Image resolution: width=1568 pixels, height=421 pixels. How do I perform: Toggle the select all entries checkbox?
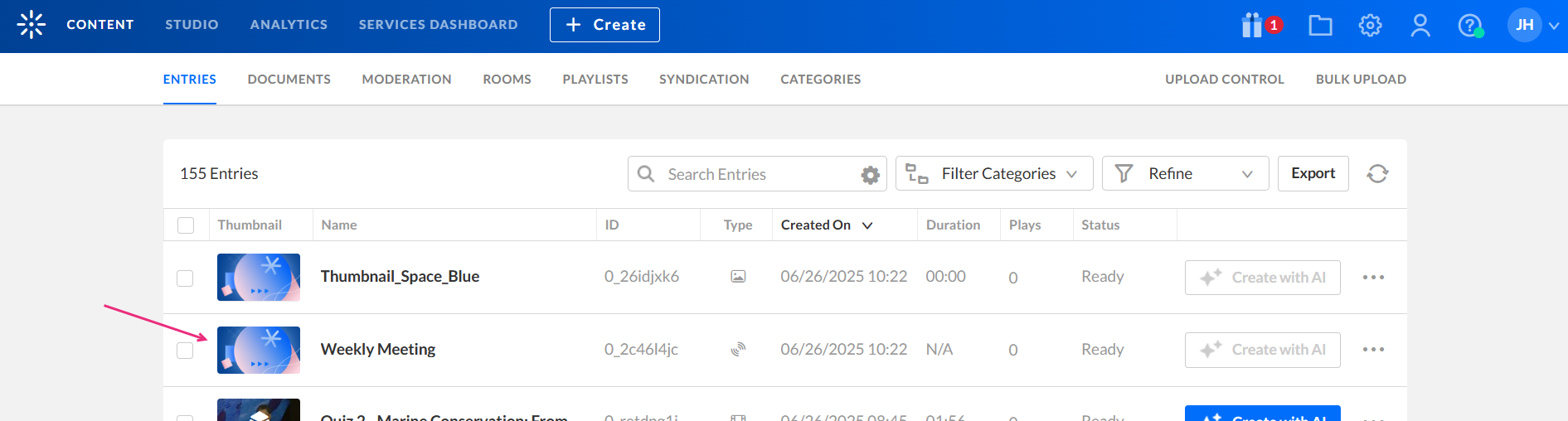pyautogui.click(x=186, y=225)
